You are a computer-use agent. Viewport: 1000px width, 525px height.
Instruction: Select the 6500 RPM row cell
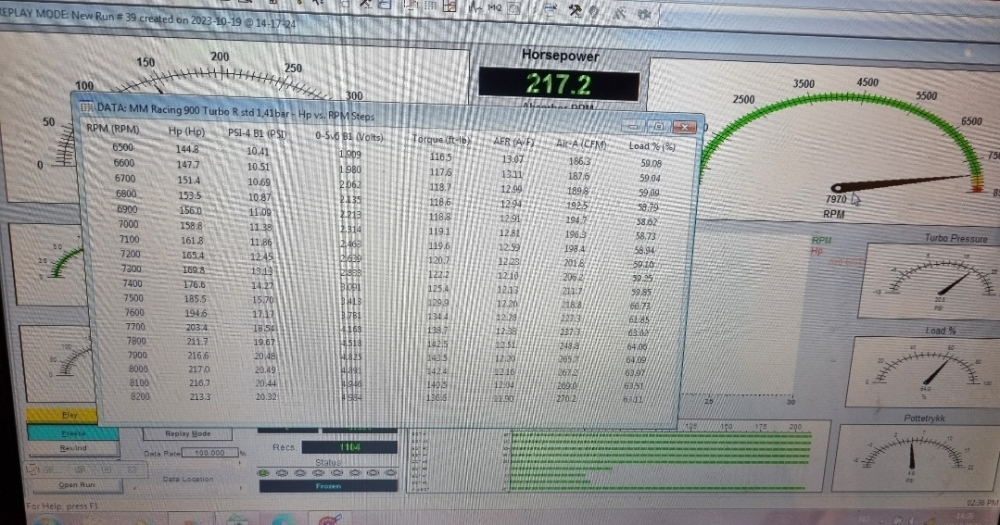click(x=122, y=147)
